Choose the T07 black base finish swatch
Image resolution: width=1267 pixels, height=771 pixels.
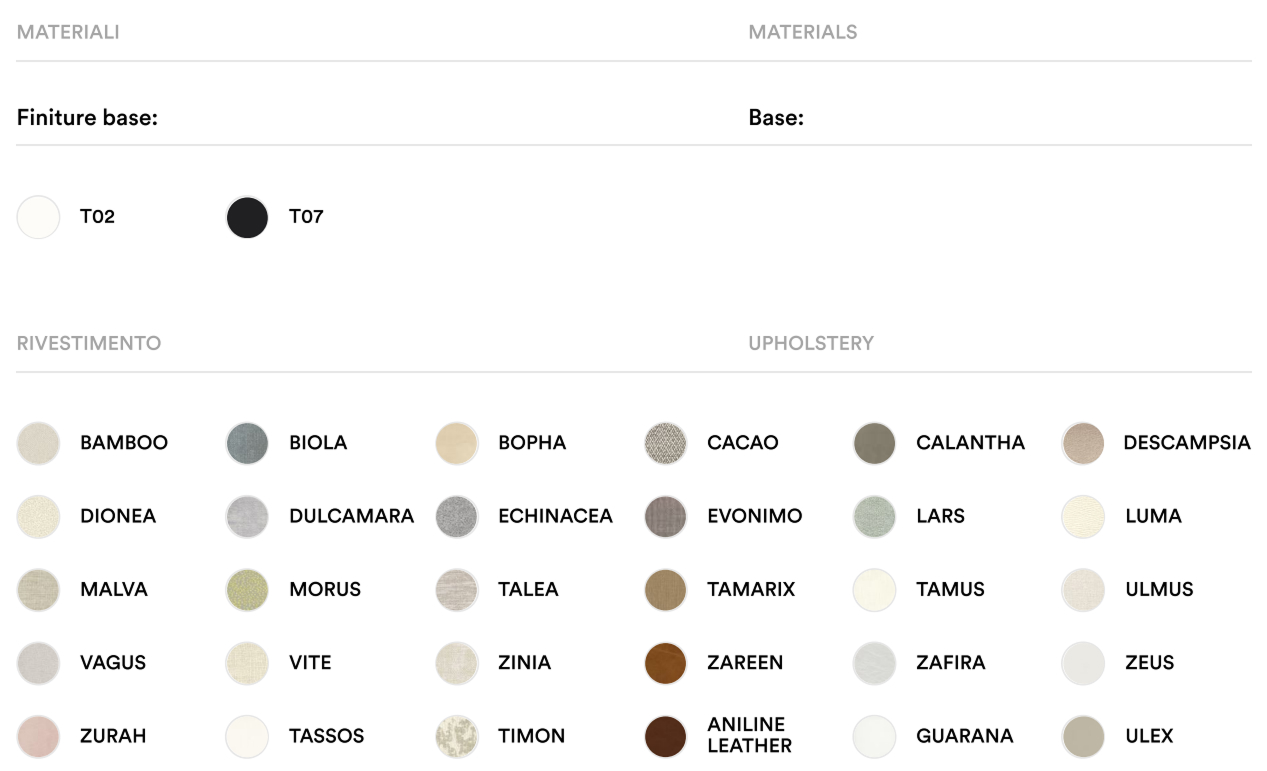point(247,217)
